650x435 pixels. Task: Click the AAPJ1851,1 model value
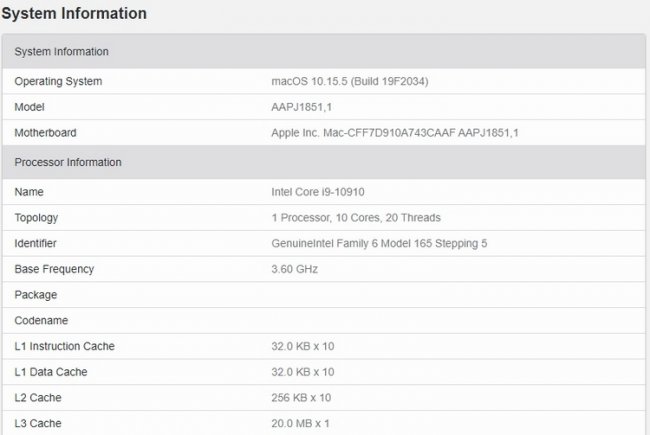(300, 107)
